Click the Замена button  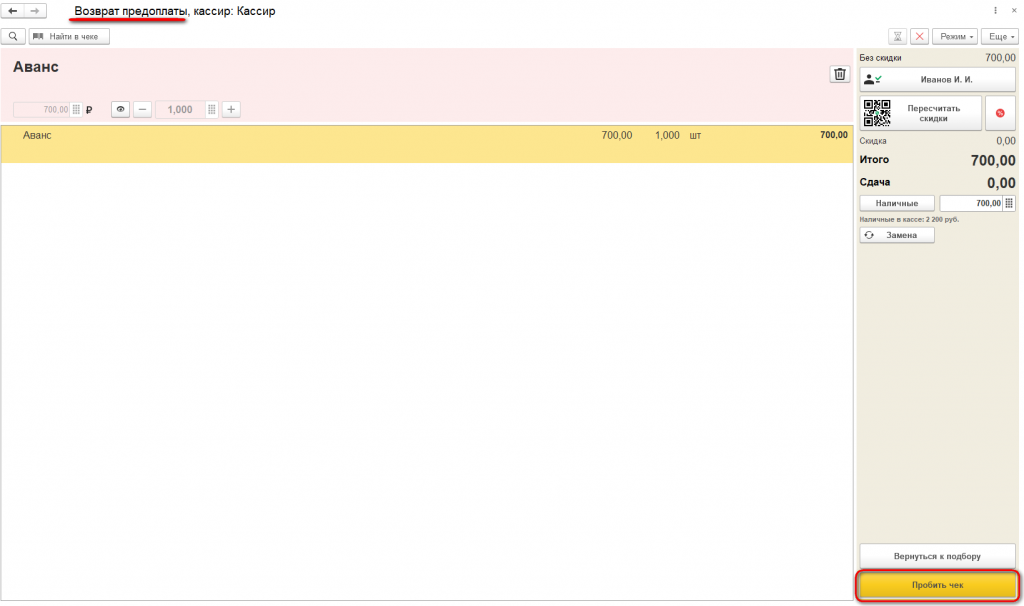tap(897, 235)
